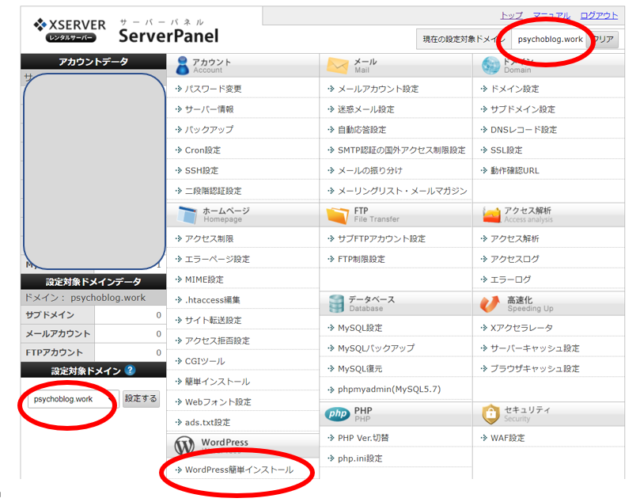This screenshot has height=502, width=640.
Task: Click the Domain section globe icon
Action: 490,65
